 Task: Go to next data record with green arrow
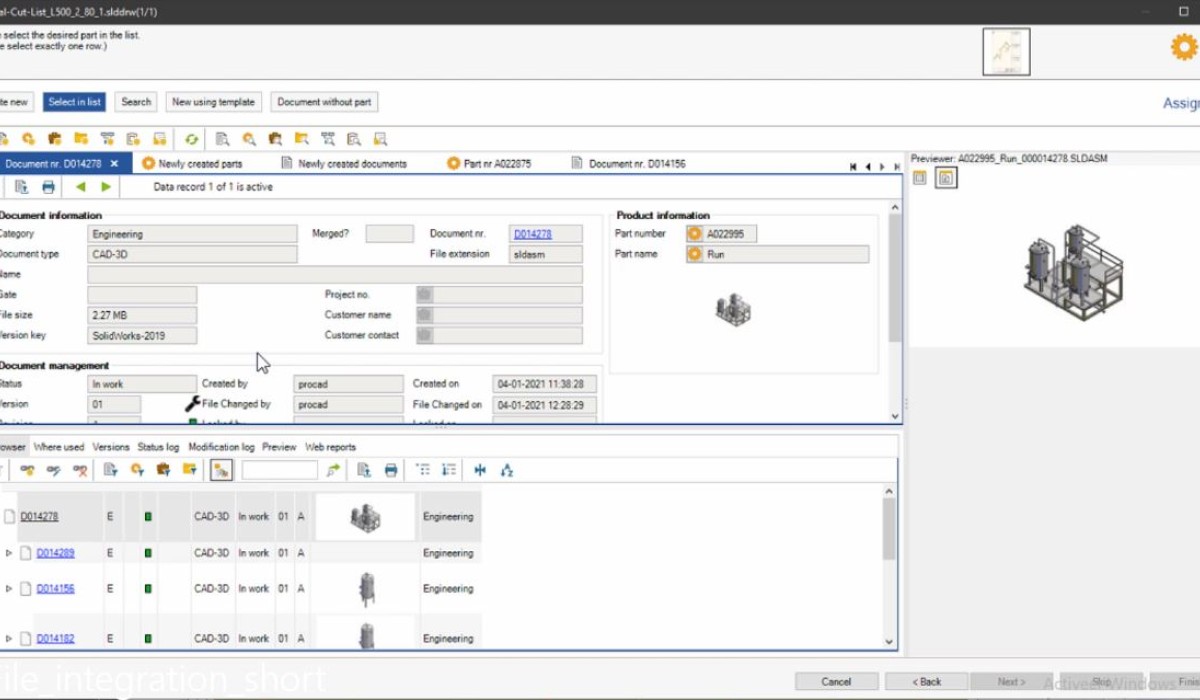pyautogui.click(x=106, y=187)
